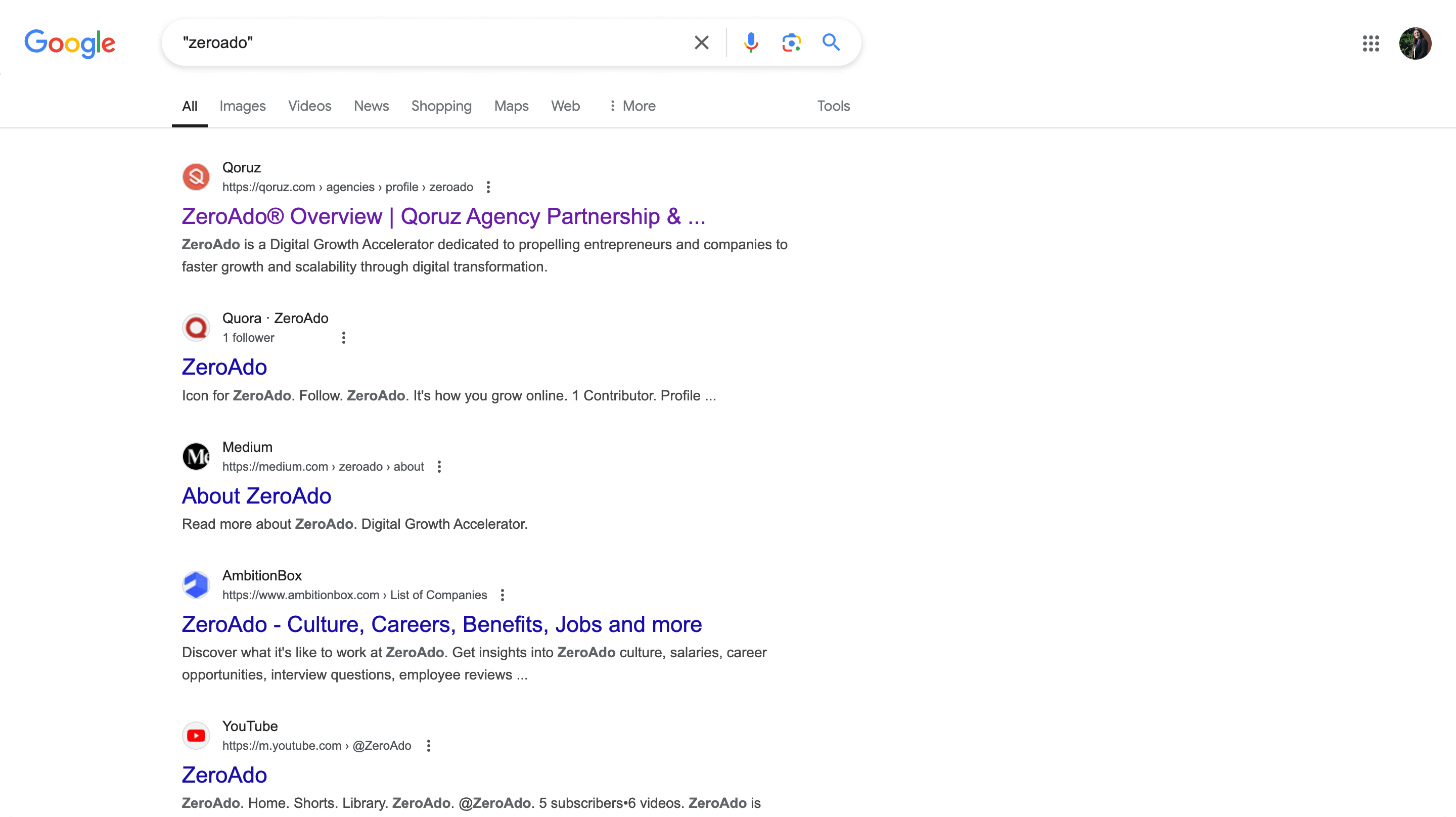The height and width of the screenshot is (817, 1456).
Task: Open Google Lens image search icon
Action: click(x=791, y=42)
